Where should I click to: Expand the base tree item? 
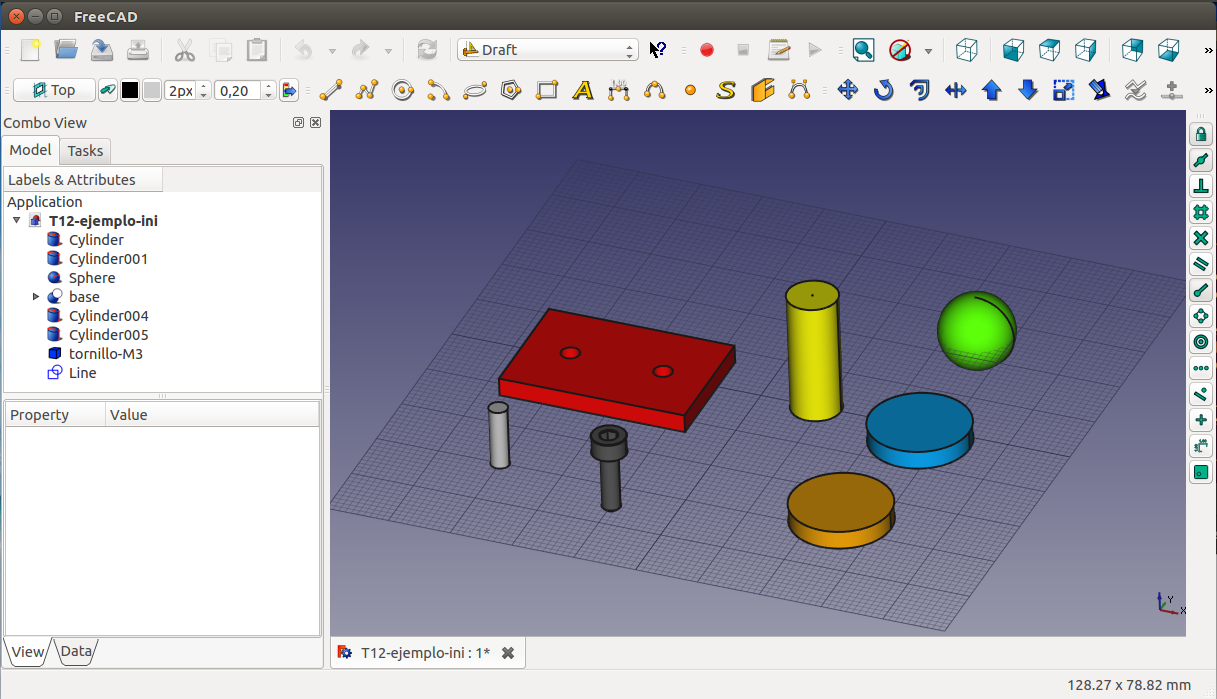pos(36,297)
